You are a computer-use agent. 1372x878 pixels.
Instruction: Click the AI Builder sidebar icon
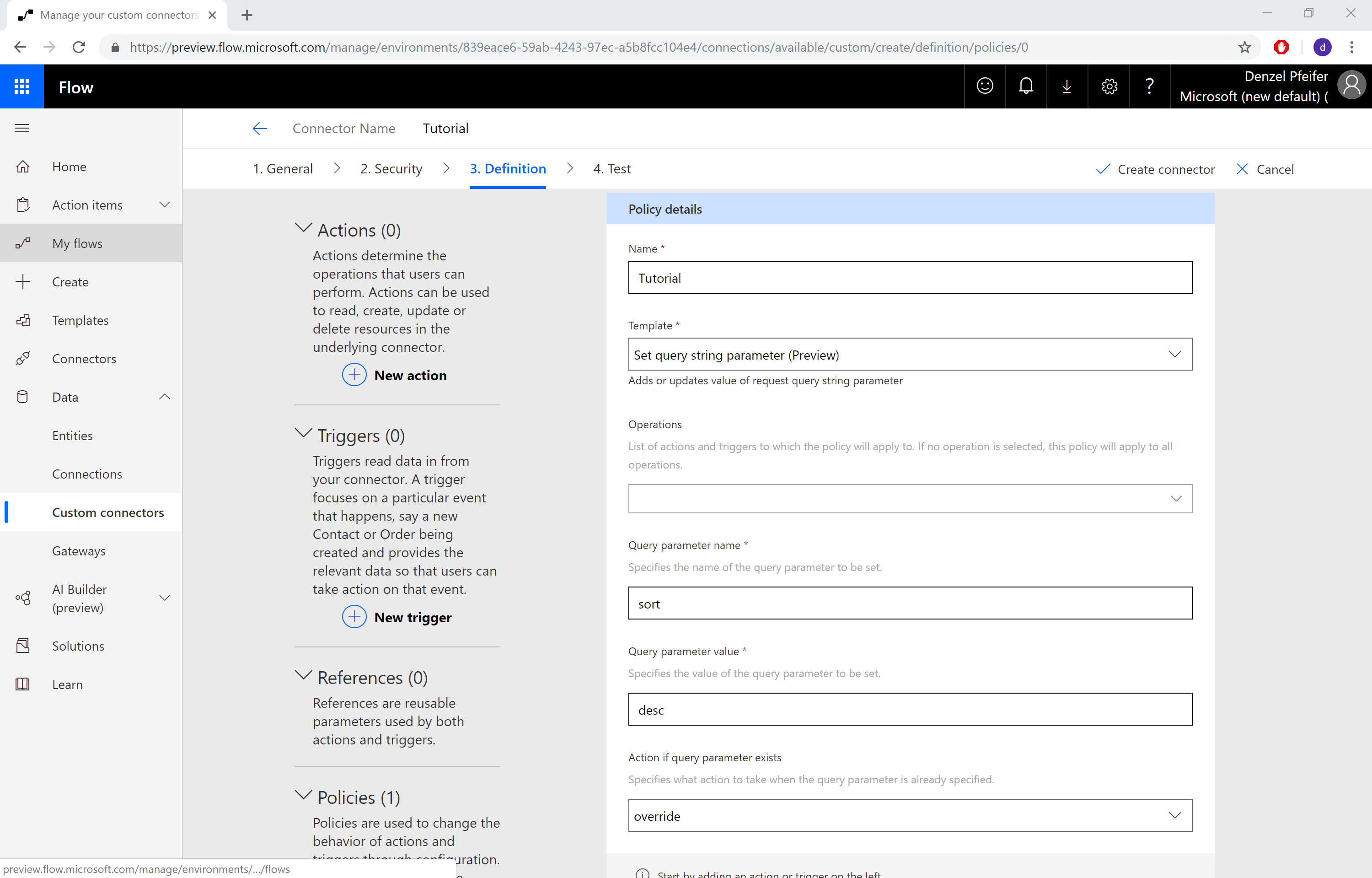coord(23,597)
